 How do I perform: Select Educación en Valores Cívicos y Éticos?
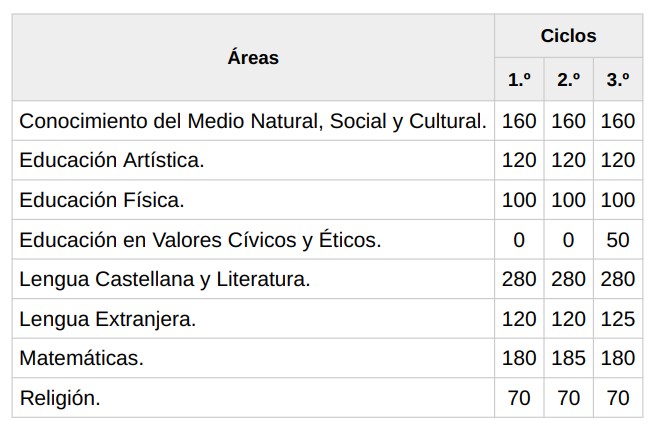[200, 240]
